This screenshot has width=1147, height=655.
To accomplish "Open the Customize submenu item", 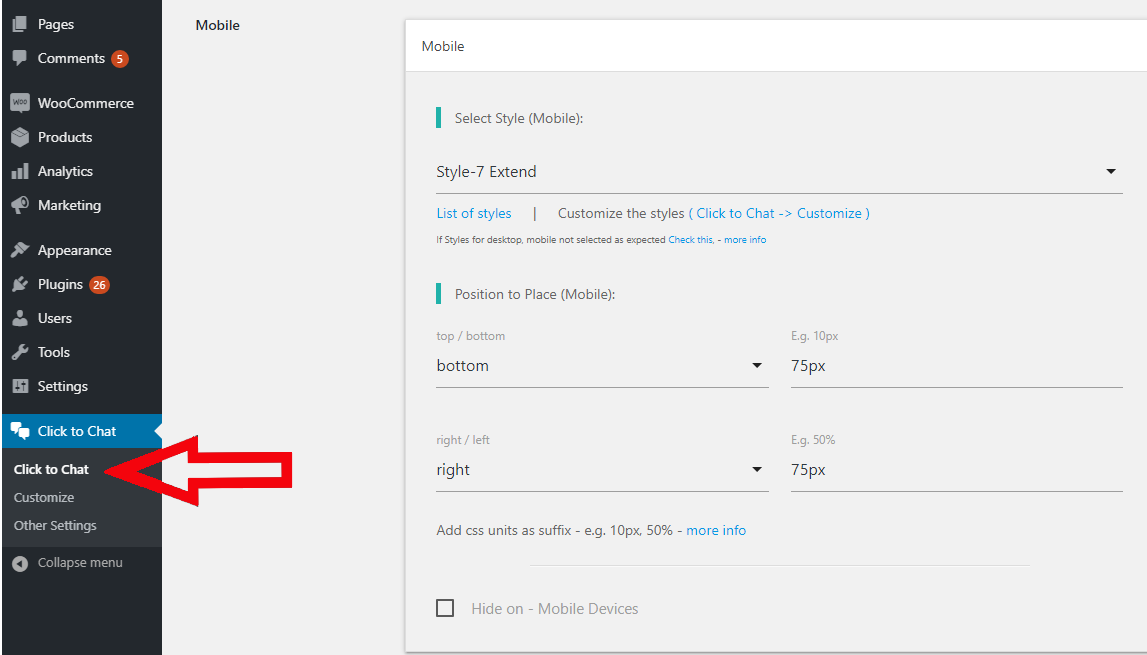I will coord(44,498).
